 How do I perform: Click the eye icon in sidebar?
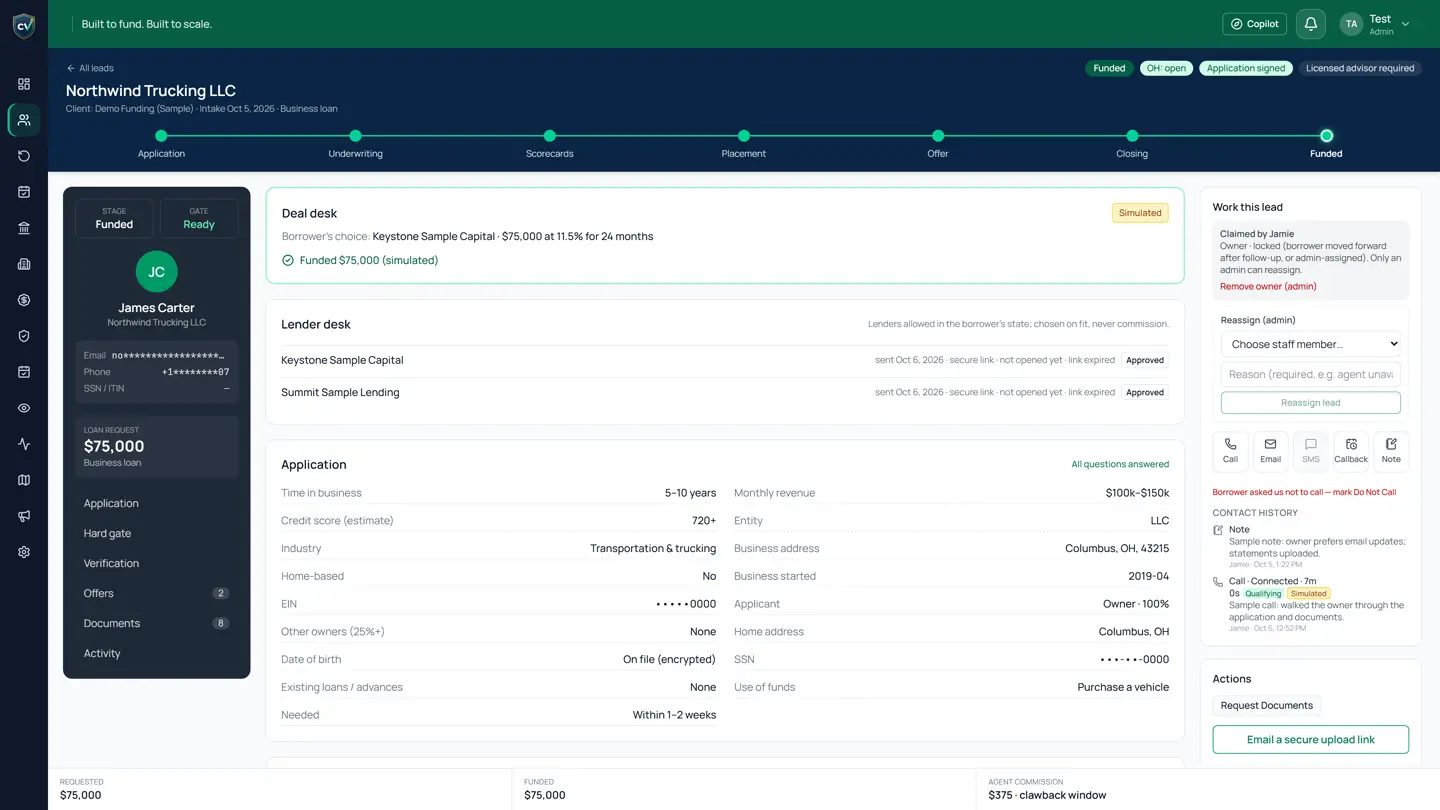[24, 408]
